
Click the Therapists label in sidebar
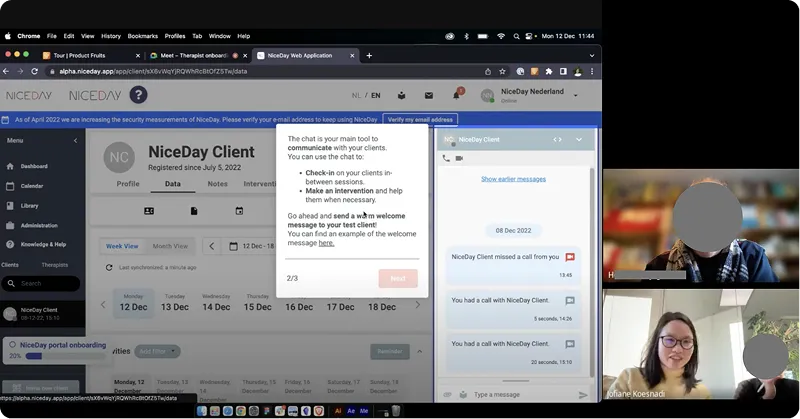coord(55,265)
